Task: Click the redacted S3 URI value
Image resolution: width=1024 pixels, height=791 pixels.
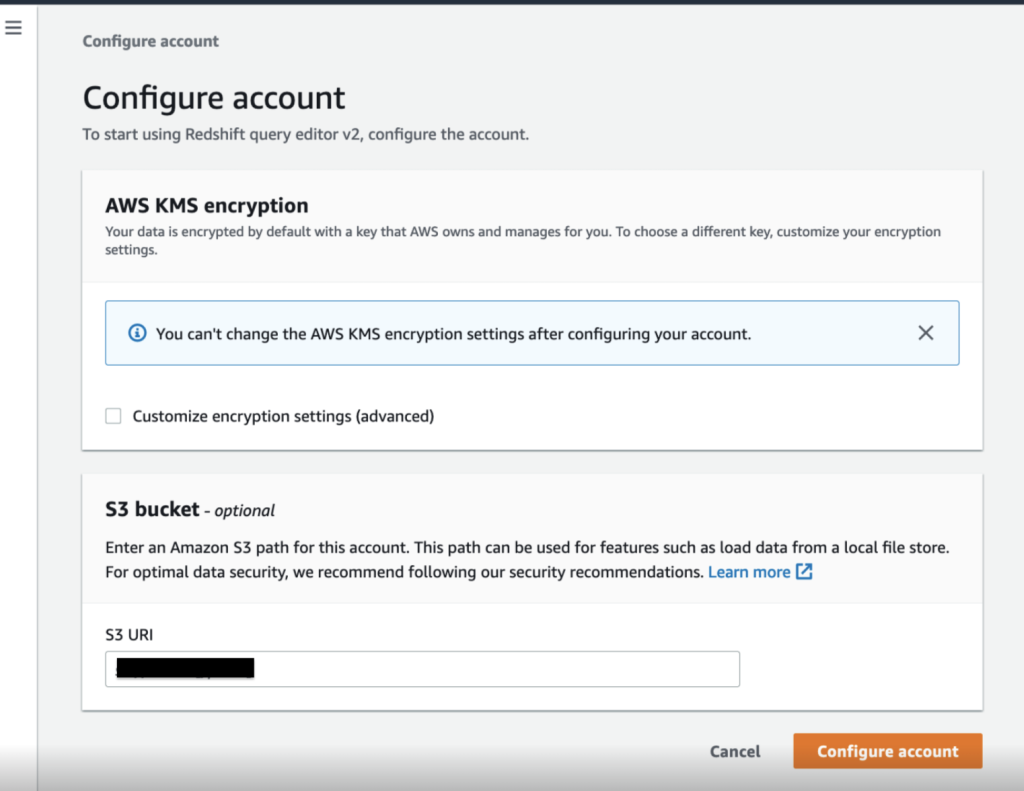Action: (x=185, y=668)
